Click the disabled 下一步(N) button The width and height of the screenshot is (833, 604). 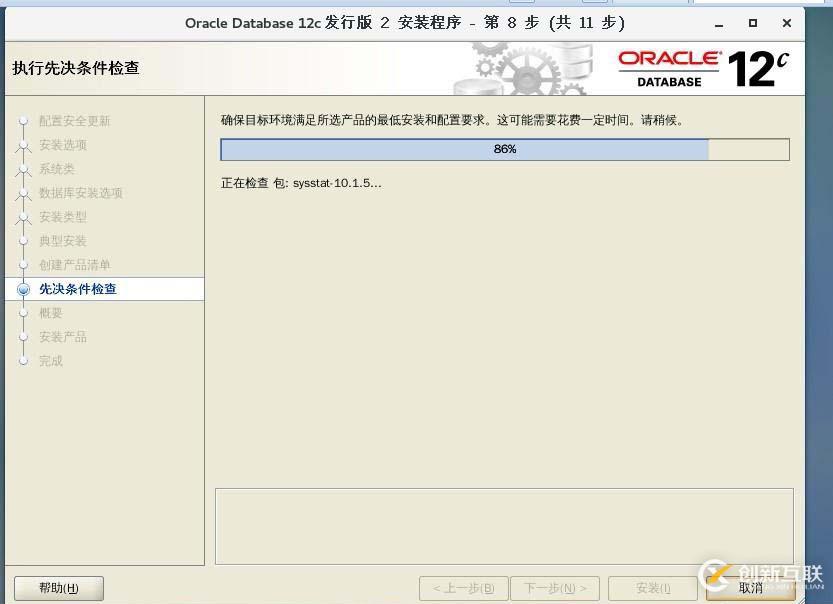click(x=555, y=588)
